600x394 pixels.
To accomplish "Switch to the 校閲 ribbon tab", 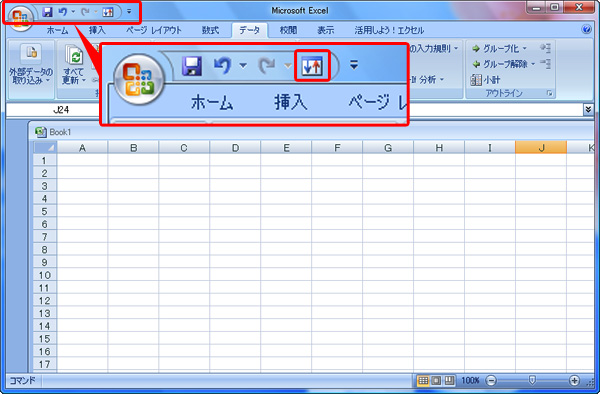I will pyautogui.click(x=288, y=30).
